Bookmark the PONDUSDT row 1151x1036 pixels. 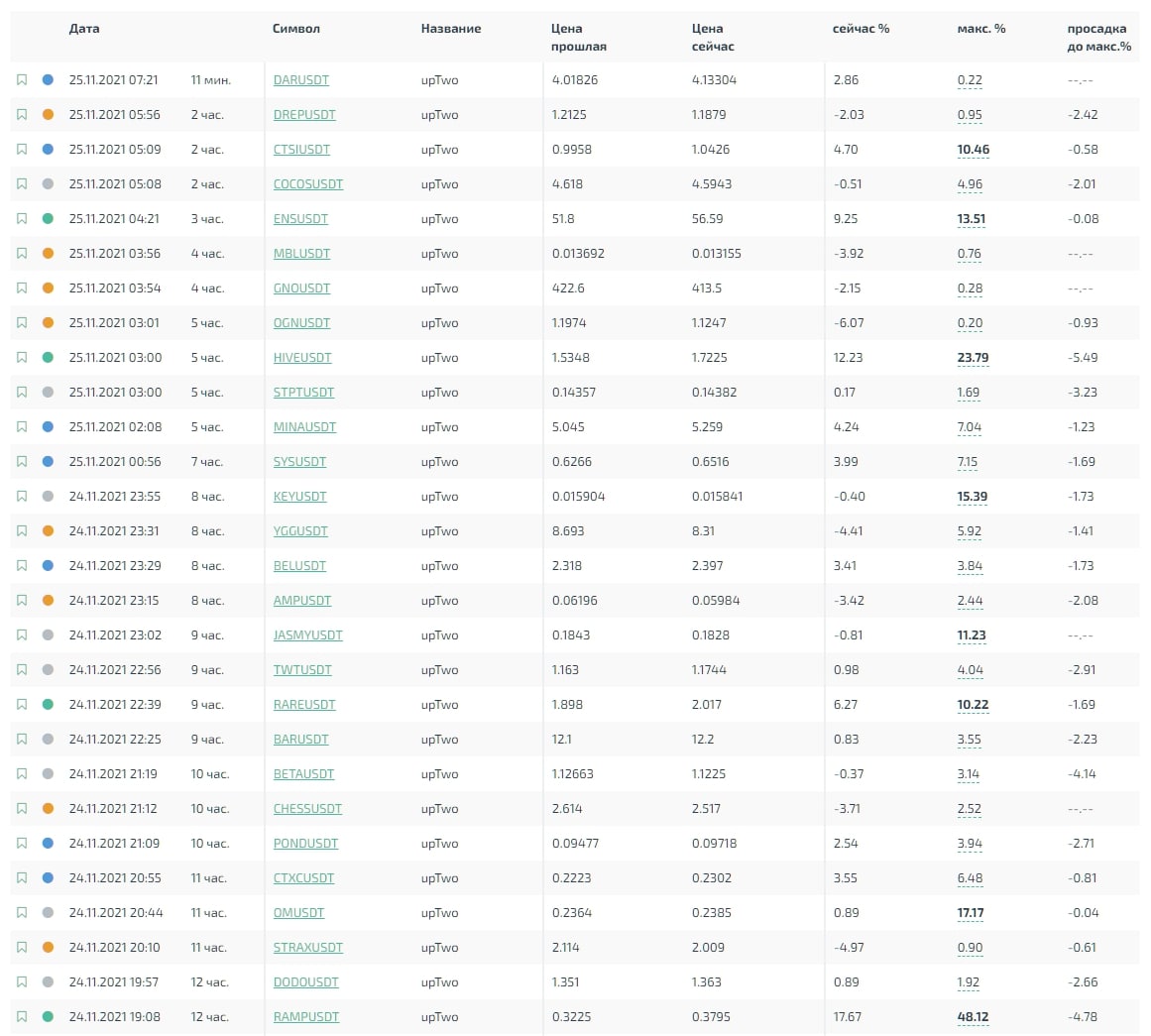[22, 843]
